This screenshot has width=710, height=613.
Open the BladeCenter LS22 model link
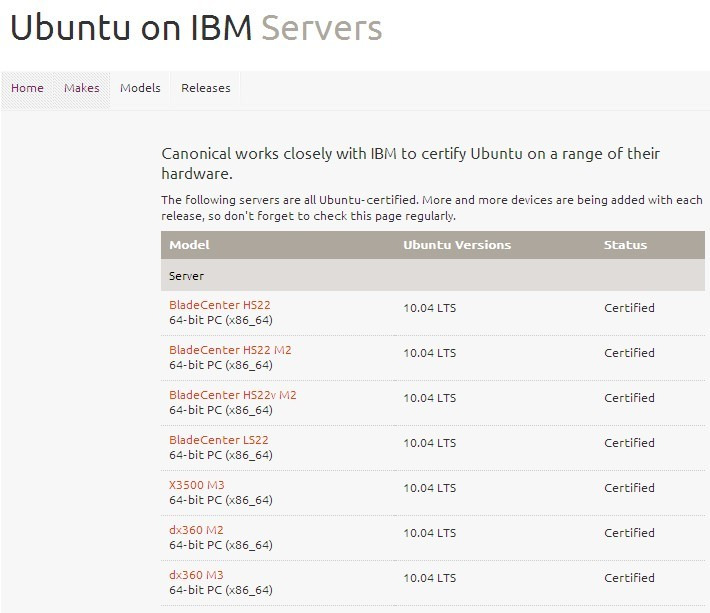point(219,440)
